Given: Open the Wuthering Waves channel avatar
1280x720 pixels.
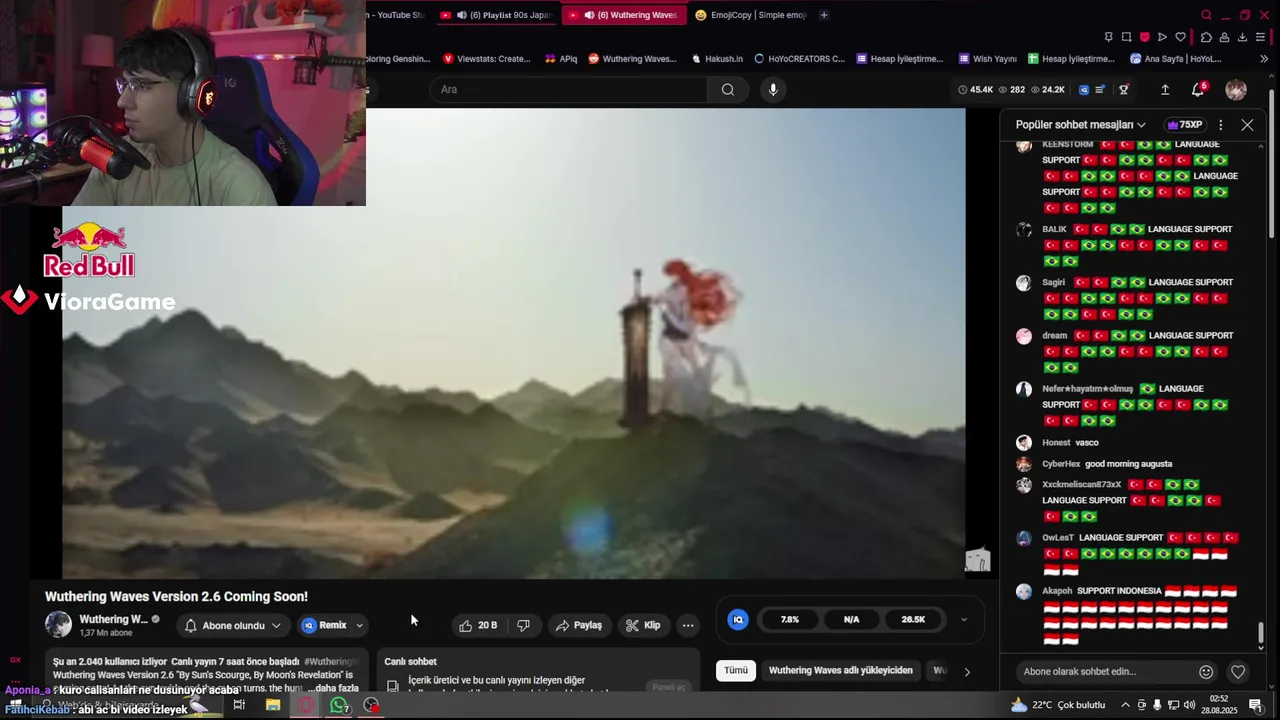Looking at the screenshot, I should pyautogui.click(x=58, y=625).
